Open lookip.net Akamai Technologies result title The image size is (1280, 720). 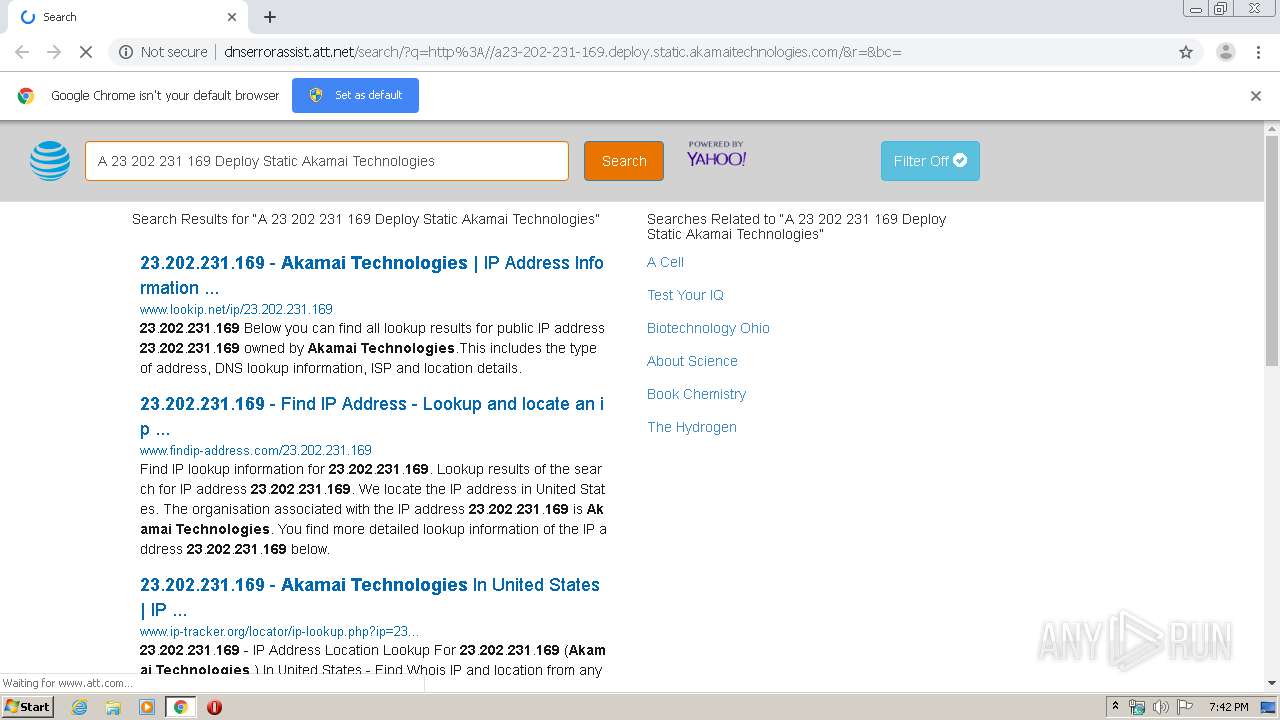372,275
